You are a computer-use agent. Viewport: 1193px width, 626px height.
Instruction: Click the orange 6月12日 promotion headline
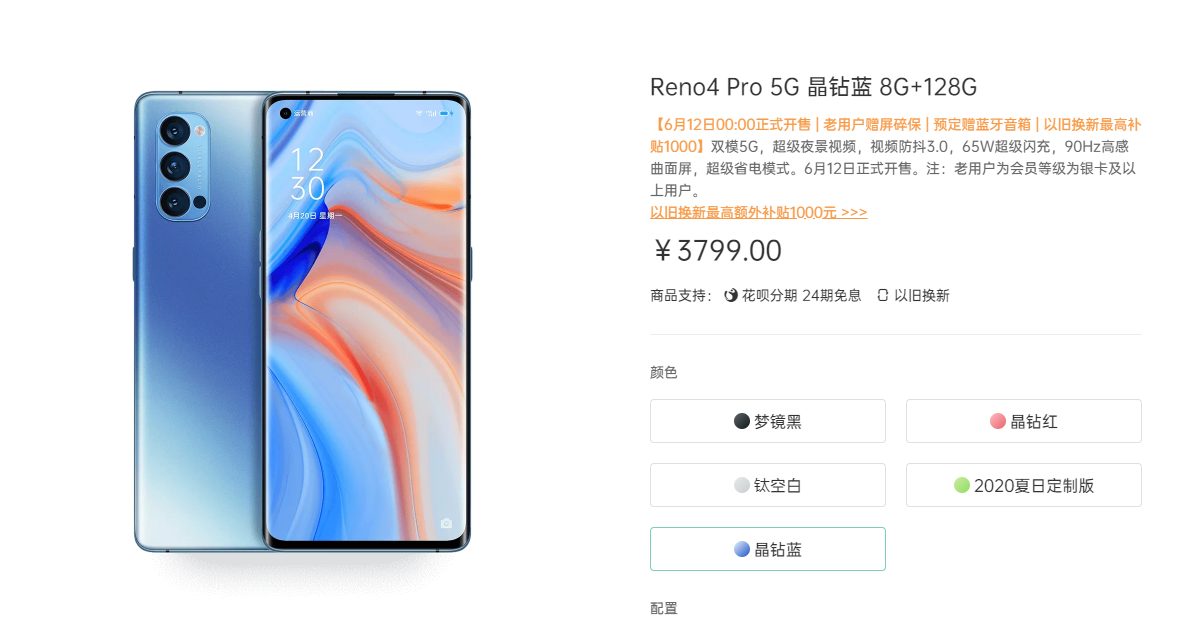pyautogui.click(x=896, y=135)
